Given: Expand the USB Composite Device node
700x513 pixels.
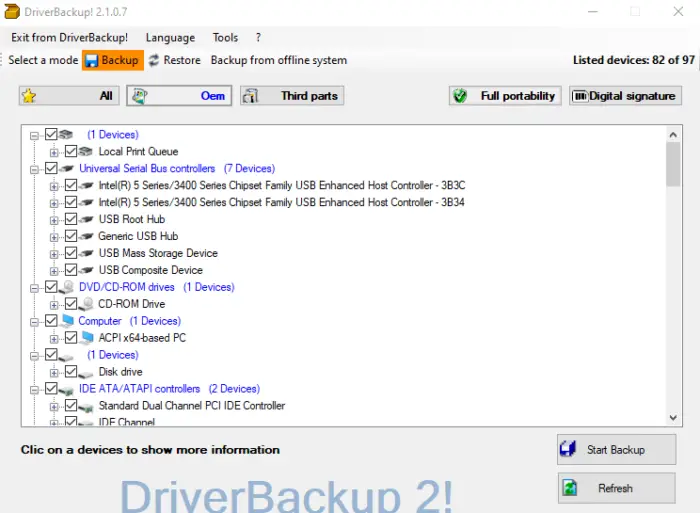Looking at the screenshot, I should pyautogui.click(x=54, y=271).
